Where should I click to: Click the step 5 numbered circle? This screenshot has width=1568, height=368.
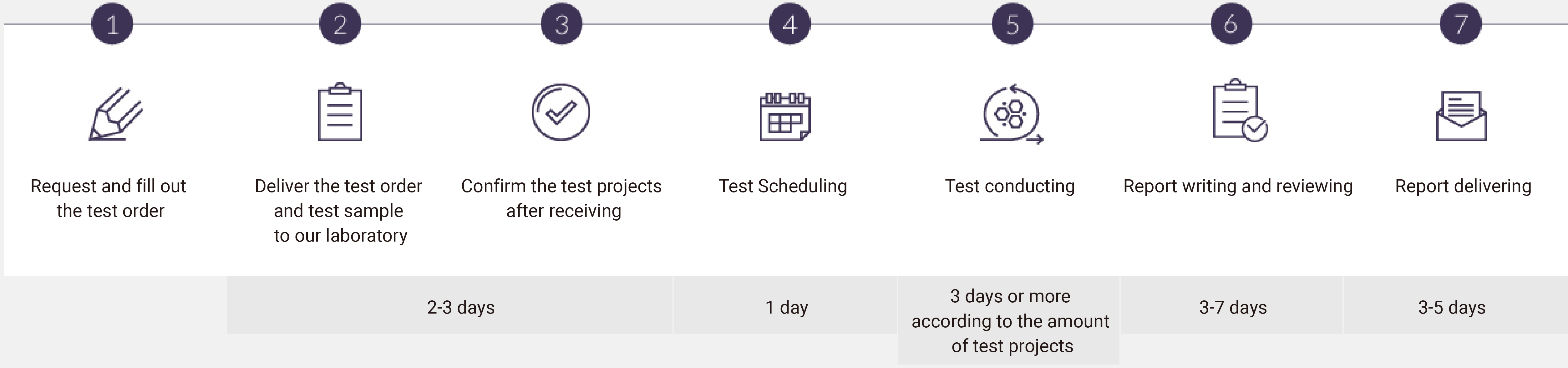[1012, 24]
